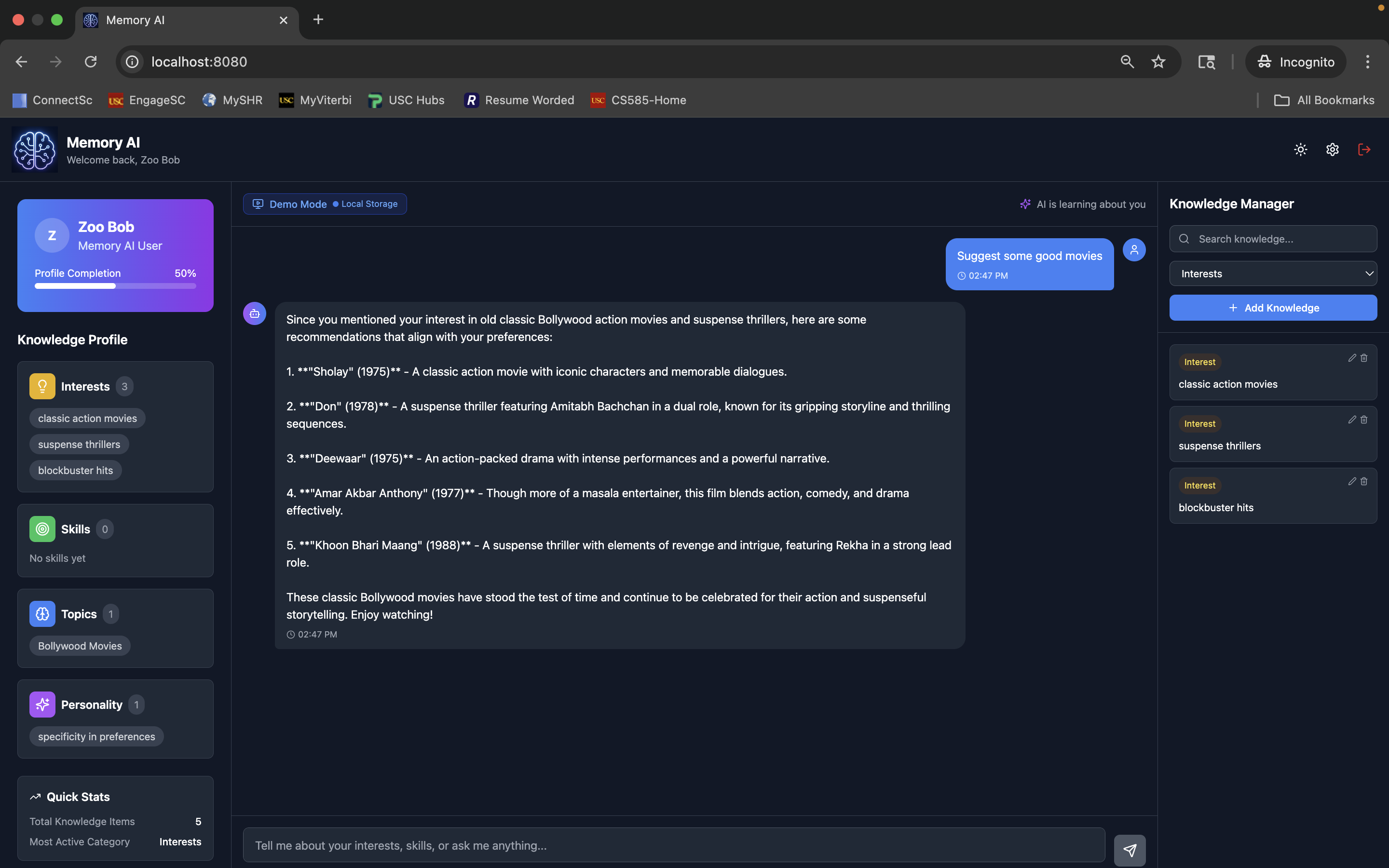Open the CS585-Home bookmark
The image size is (1389, 868).
(638, 100)
